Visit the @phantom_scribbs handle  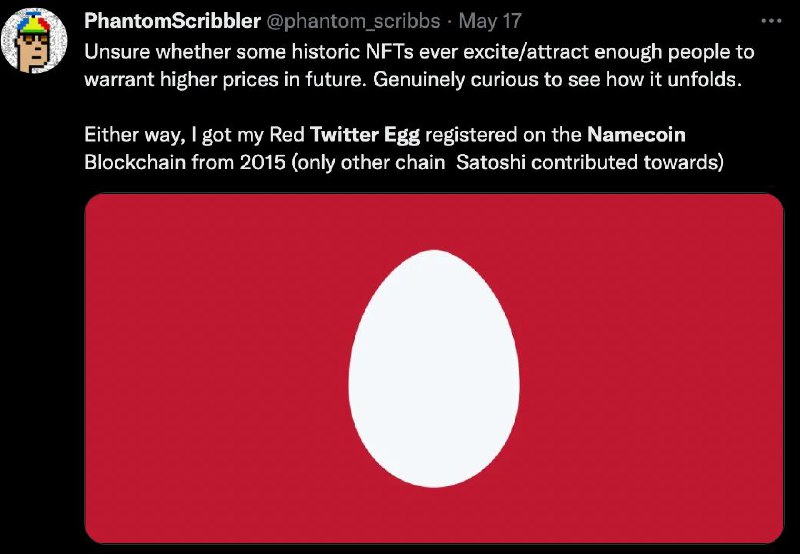click(x=354, y=21)
